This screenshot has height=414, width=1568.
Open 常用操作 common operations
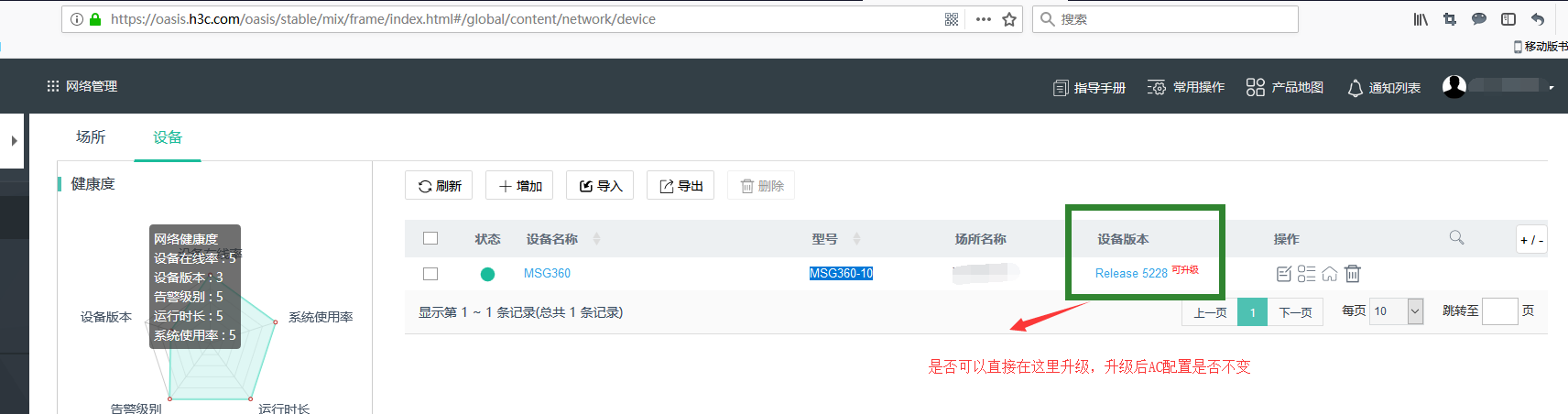click(1186, 87)
